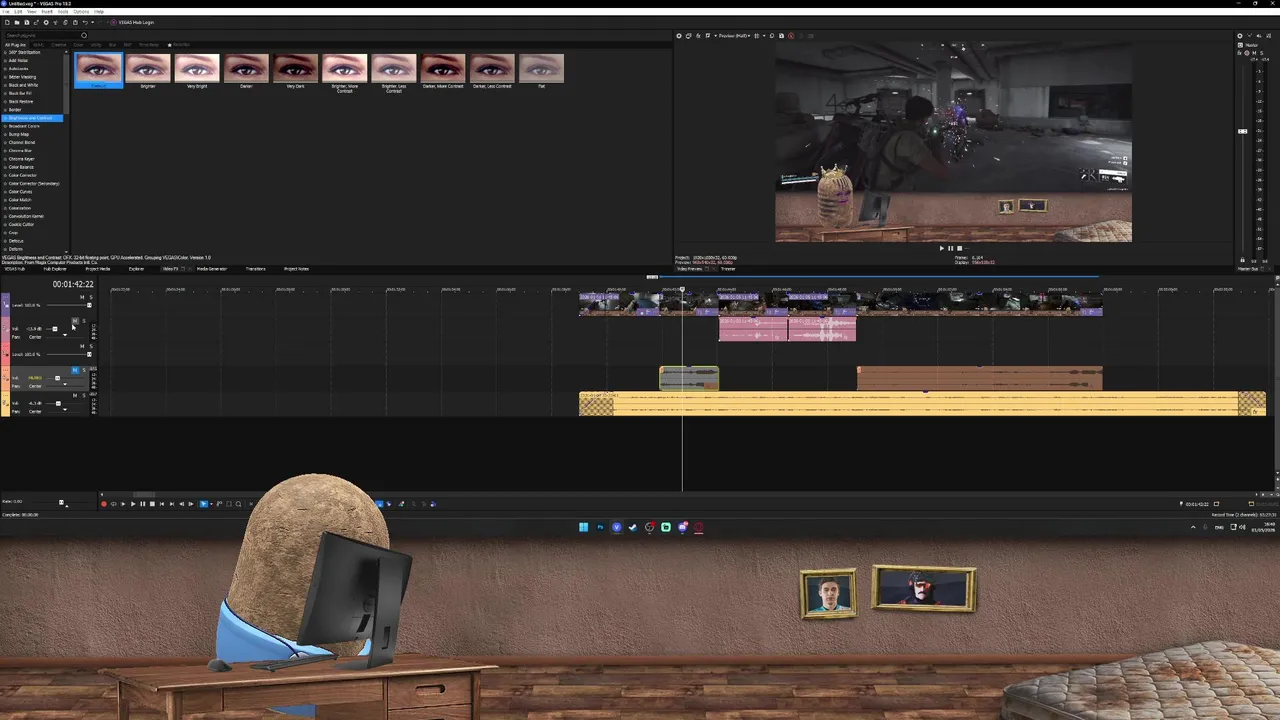Mute the fifth track (yellow audio)

(75, 395)
